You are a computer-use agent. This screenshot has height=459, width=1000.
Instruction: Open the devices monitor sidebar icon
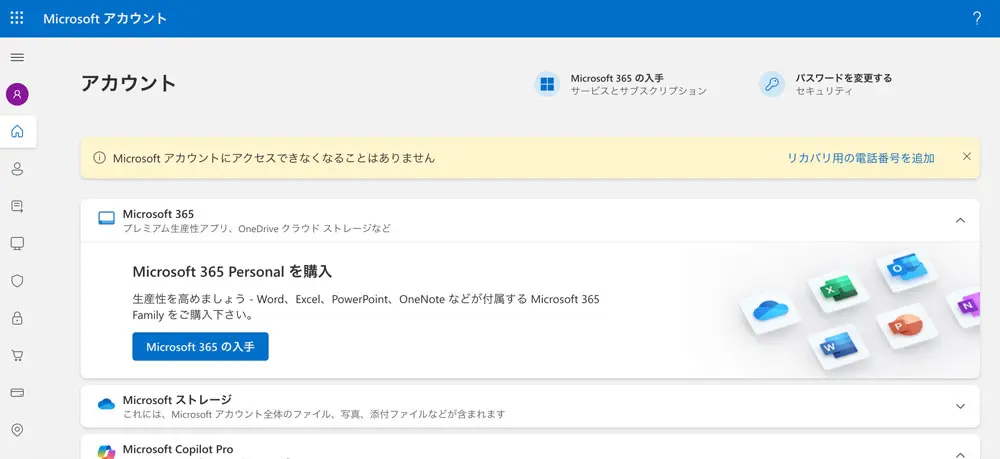tap(17, 244)
